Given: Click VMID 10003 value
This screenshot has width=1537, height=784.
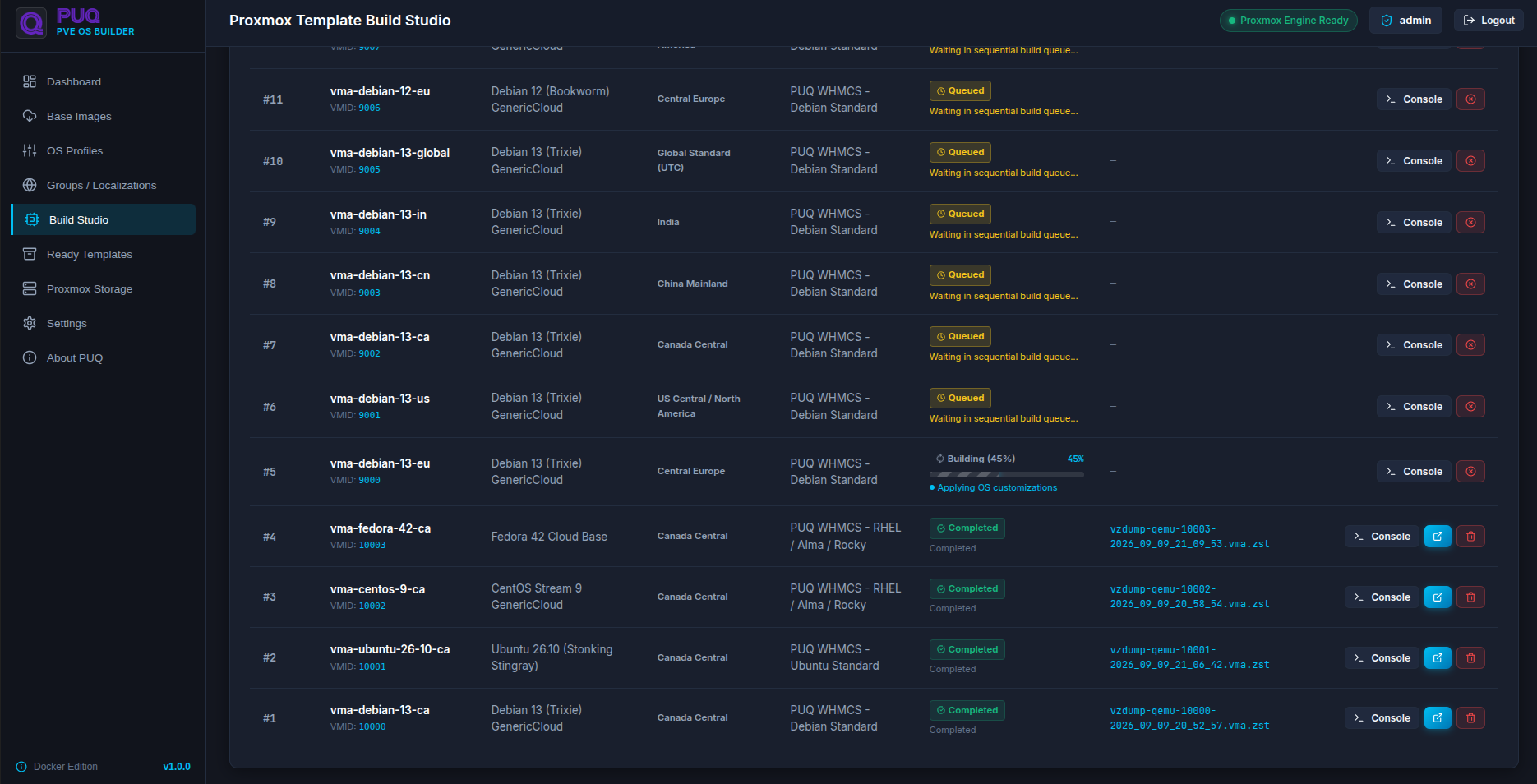Looking at the screenshot, I should click(x=372, y=546).
